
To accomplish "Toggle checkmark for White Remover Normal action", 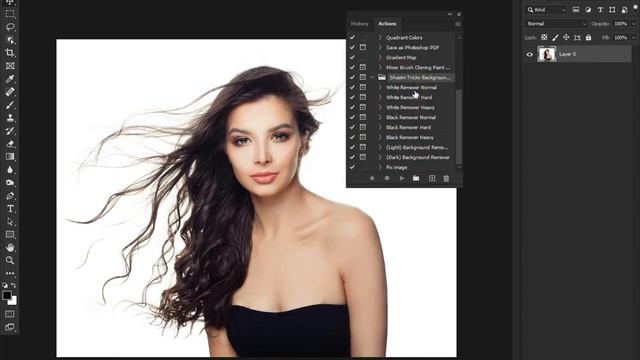I will (352, 87).
